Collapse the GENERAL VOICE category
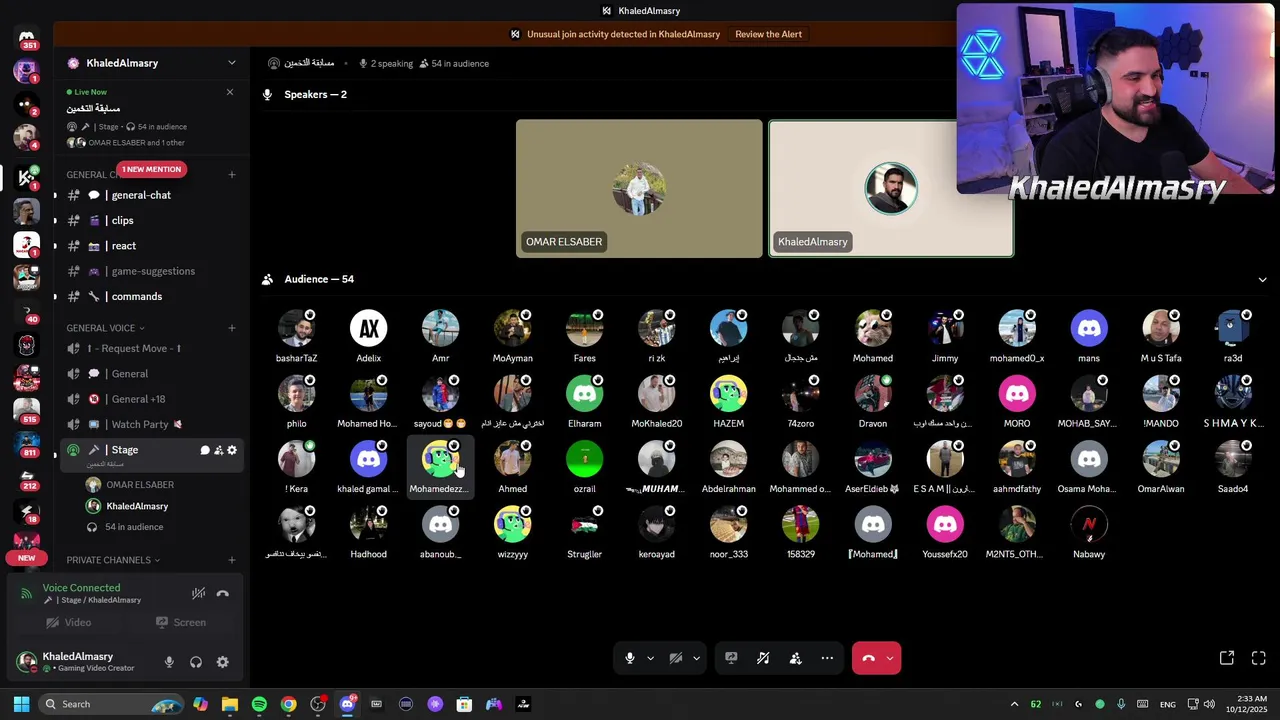 105,328
